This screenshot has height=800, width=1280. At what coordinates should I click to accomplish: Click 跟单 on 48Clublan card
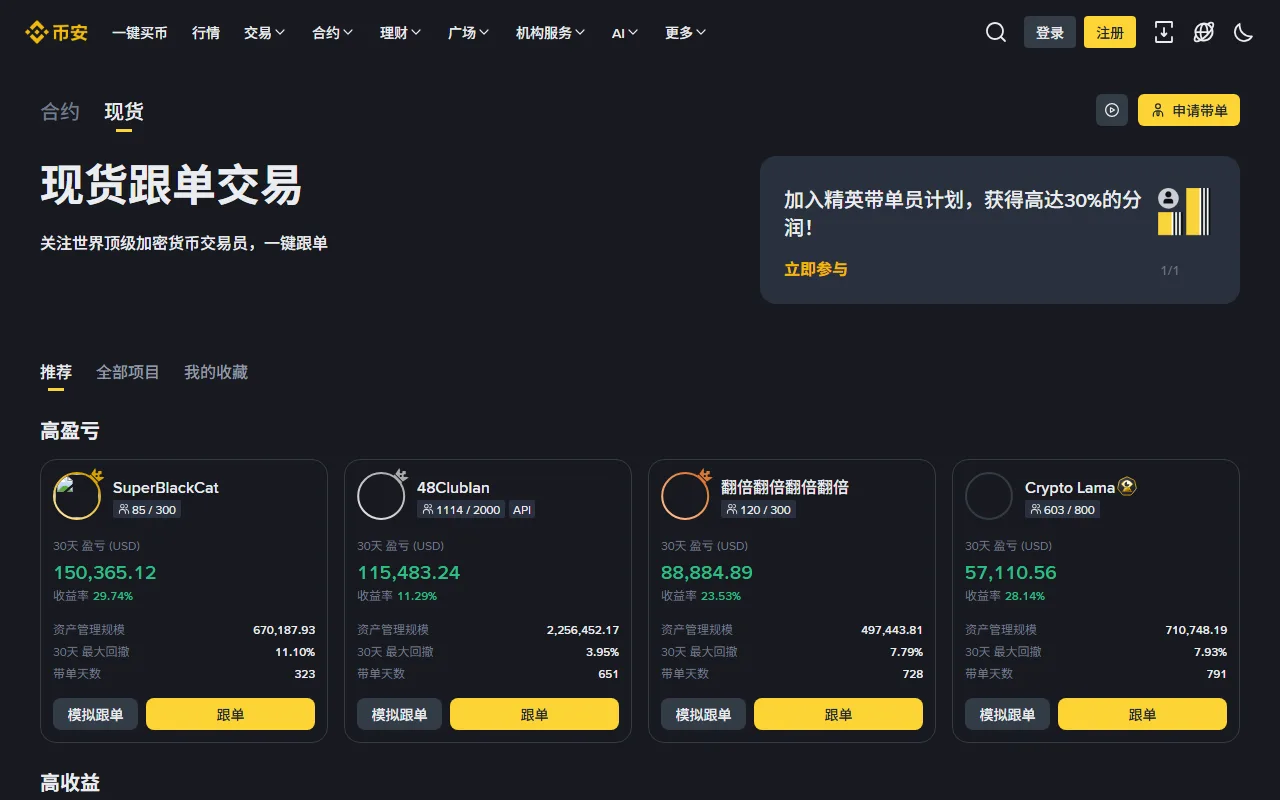pos(534,714)
